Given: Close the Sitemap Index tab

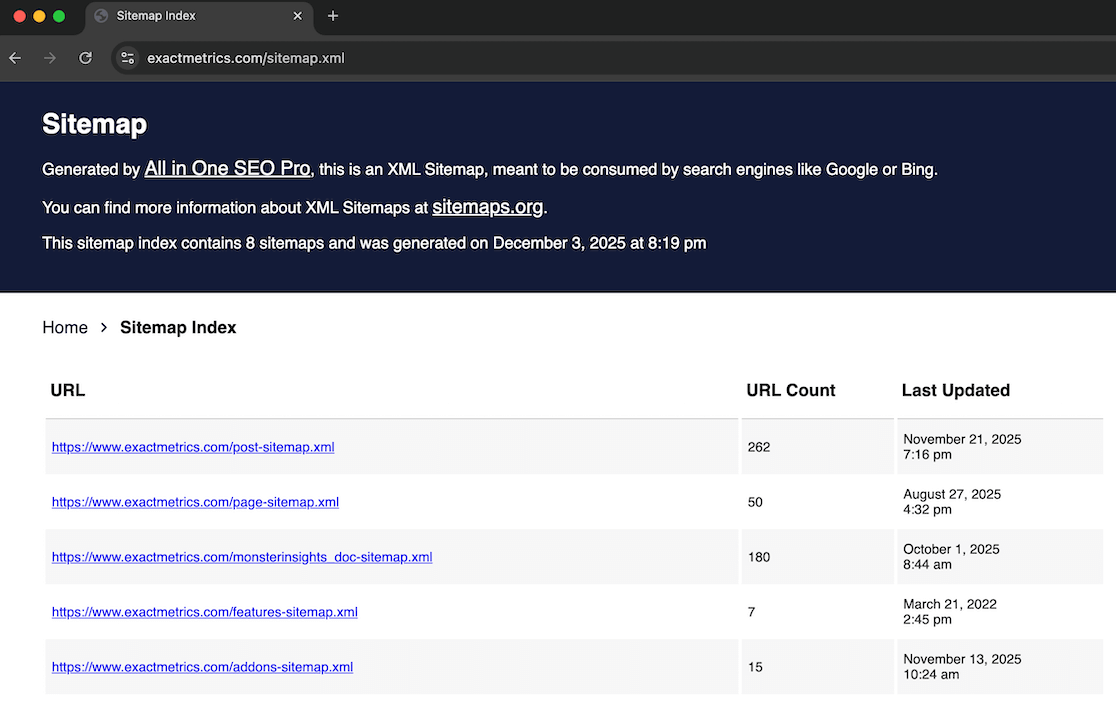Looking at the screenshot, I should 297,16.
